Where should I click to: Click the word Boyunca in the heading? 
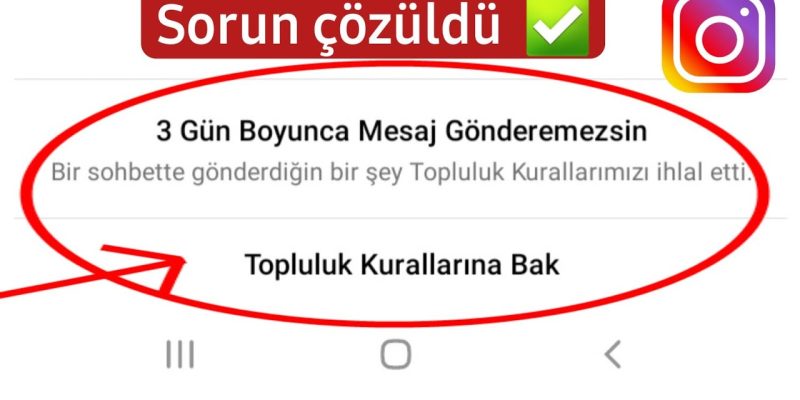(x=294, y=132)
